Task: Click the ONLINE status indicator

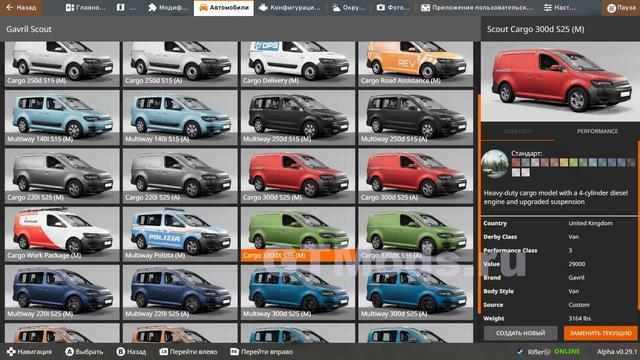Action: click(x=567, y=351)
